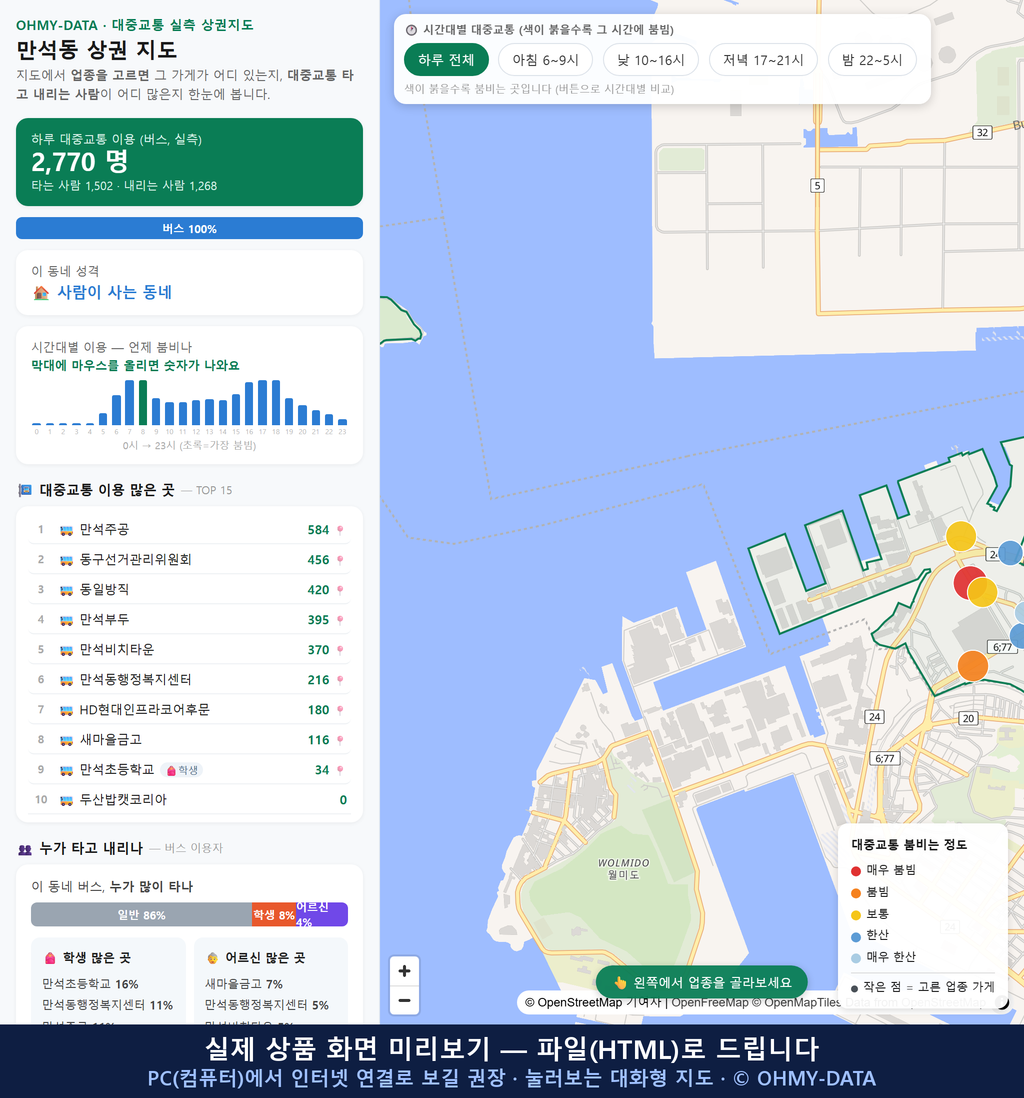Click the orange 붐빔 legend swatch

click(x=855, y=893)
